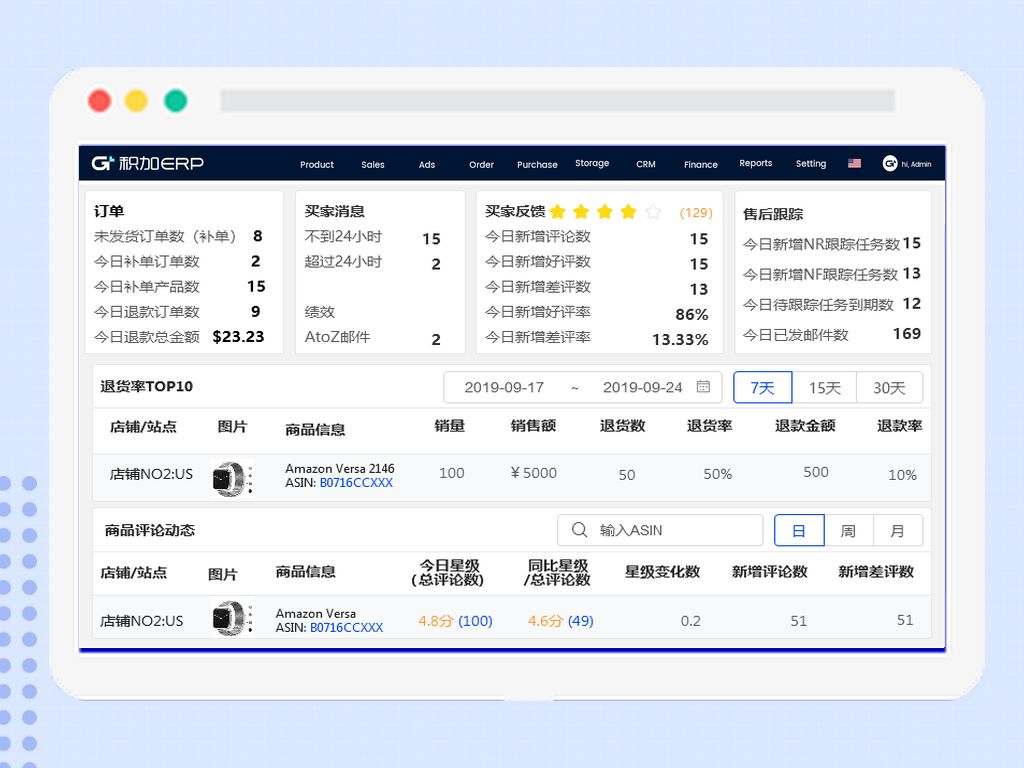Switch to the 15天 range

(x=826, y=387)
